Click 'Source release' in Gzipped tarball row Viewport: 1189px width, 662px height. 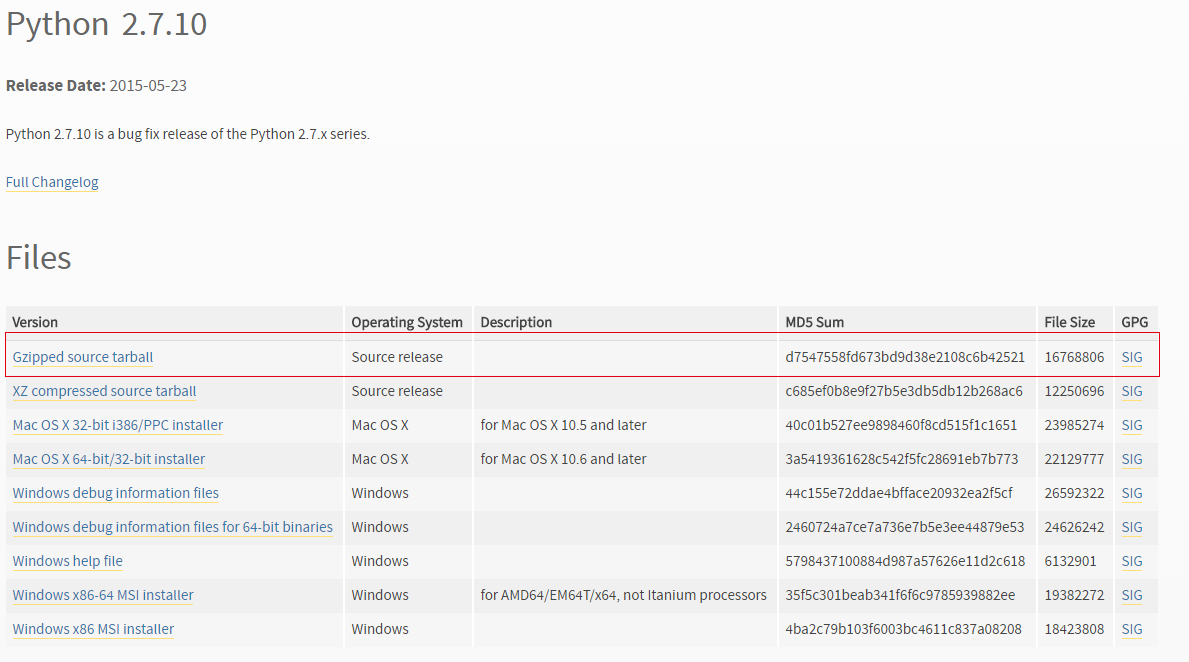pos(397,357)
